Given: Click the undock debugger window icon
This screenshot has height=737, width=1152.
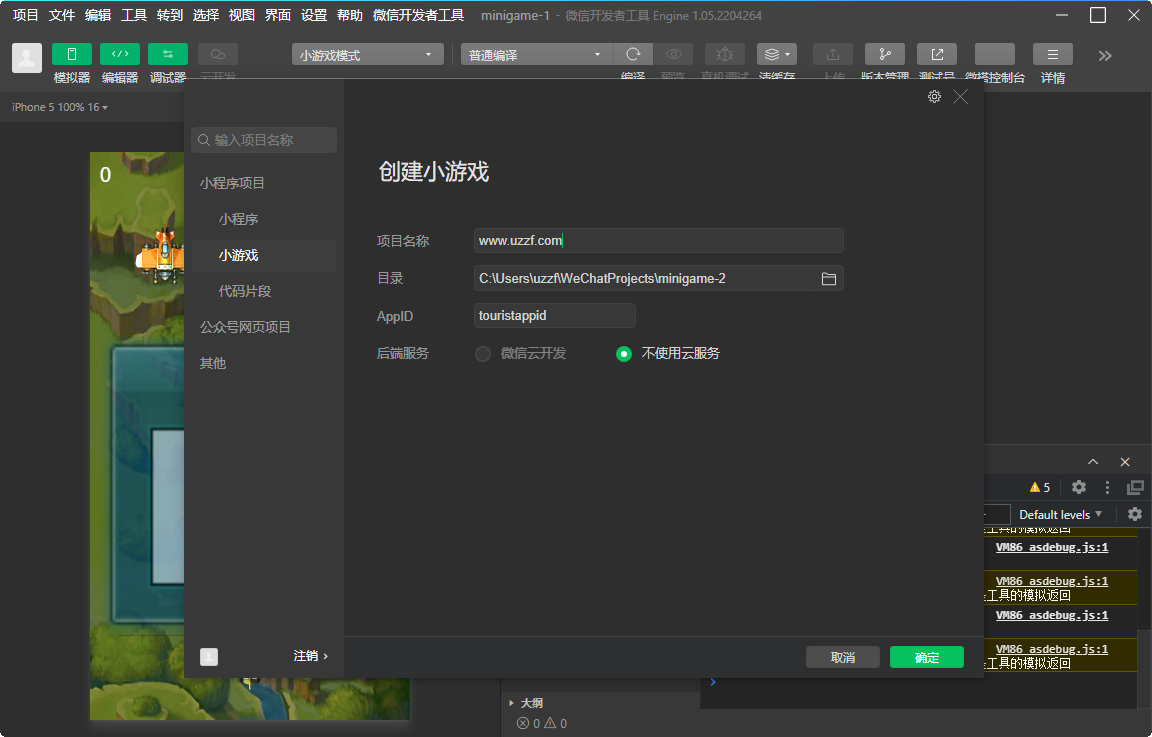Looking at the screenshot, I should pyautogui.click(x=1135, y=487).
